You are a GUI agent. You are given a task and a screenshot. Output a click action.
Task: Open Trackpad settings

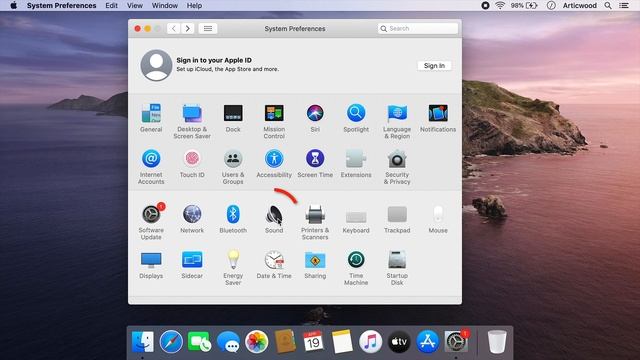click(397, 214)
